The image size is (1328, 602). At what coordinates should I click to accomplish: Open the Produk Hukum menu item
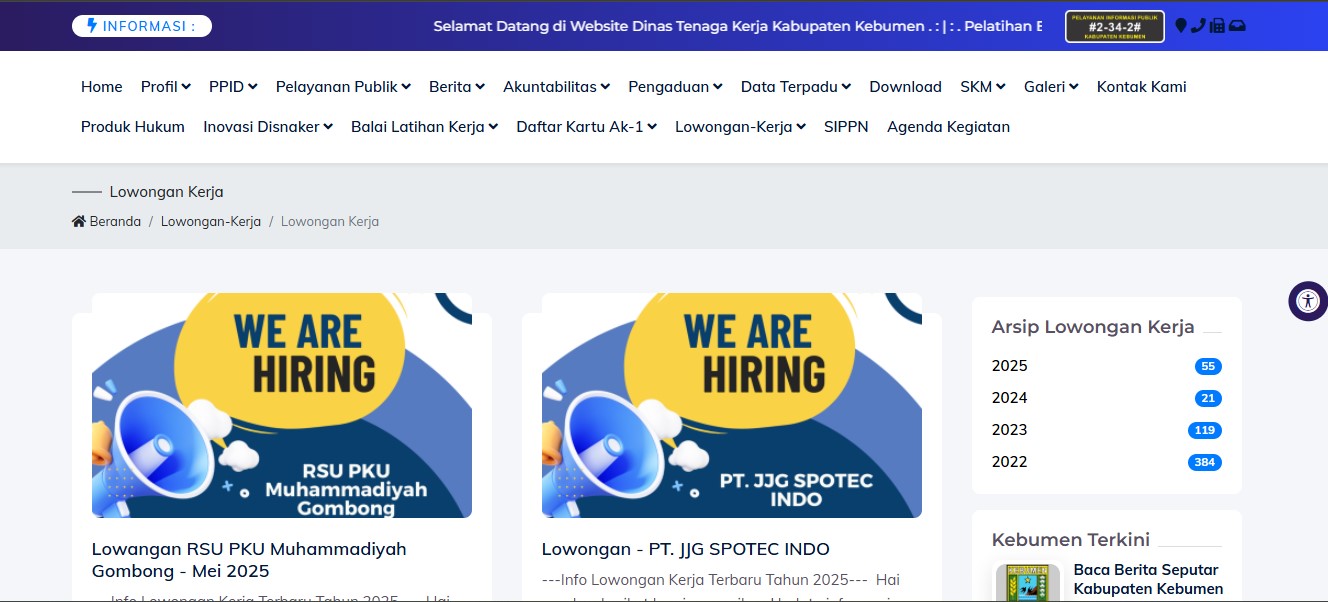click(x=133, y=127)
